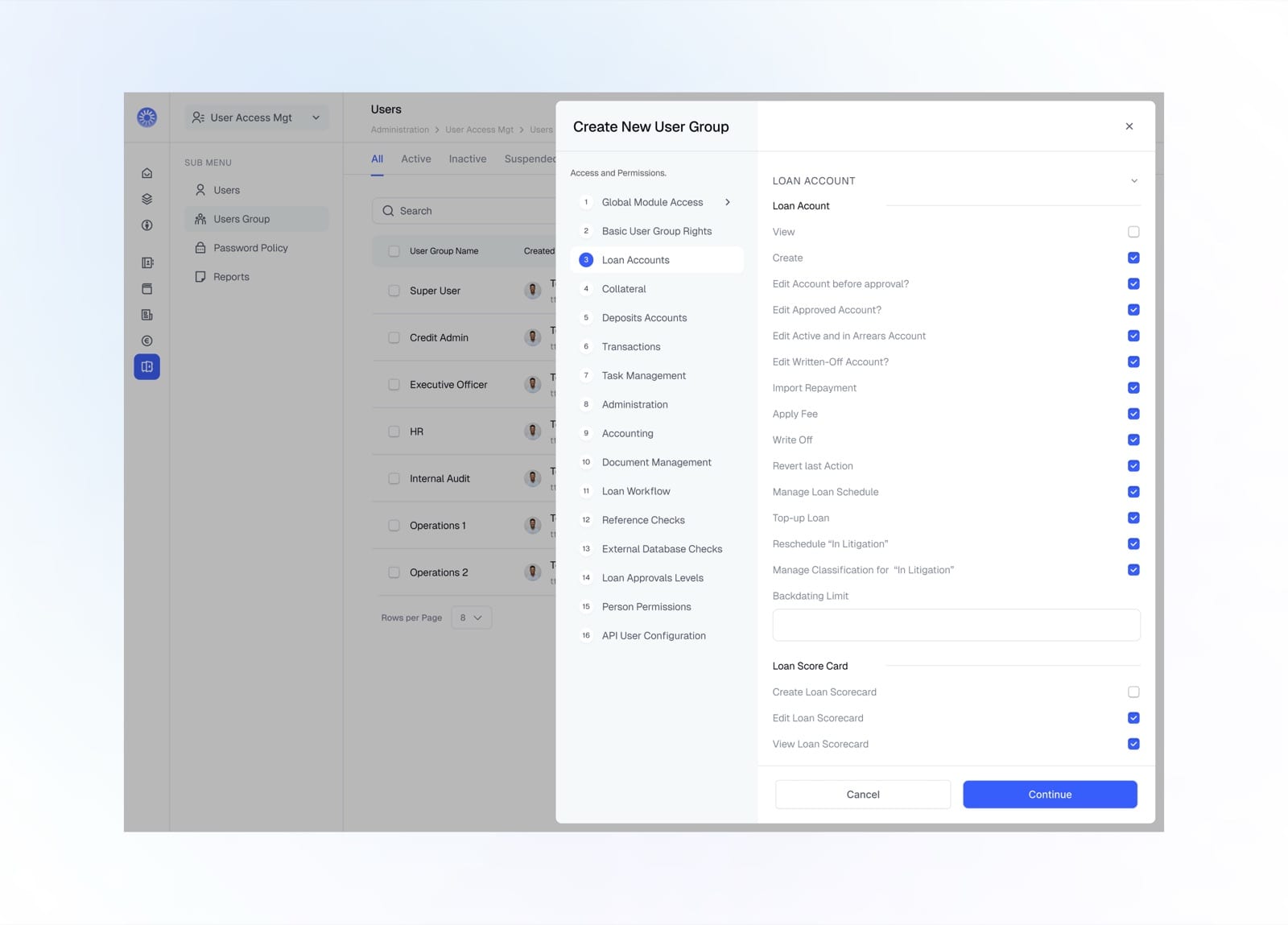This screenshot has height=925, width=1288.
Task: Switch to the Active users tab
Action: (x=416, y=159)
